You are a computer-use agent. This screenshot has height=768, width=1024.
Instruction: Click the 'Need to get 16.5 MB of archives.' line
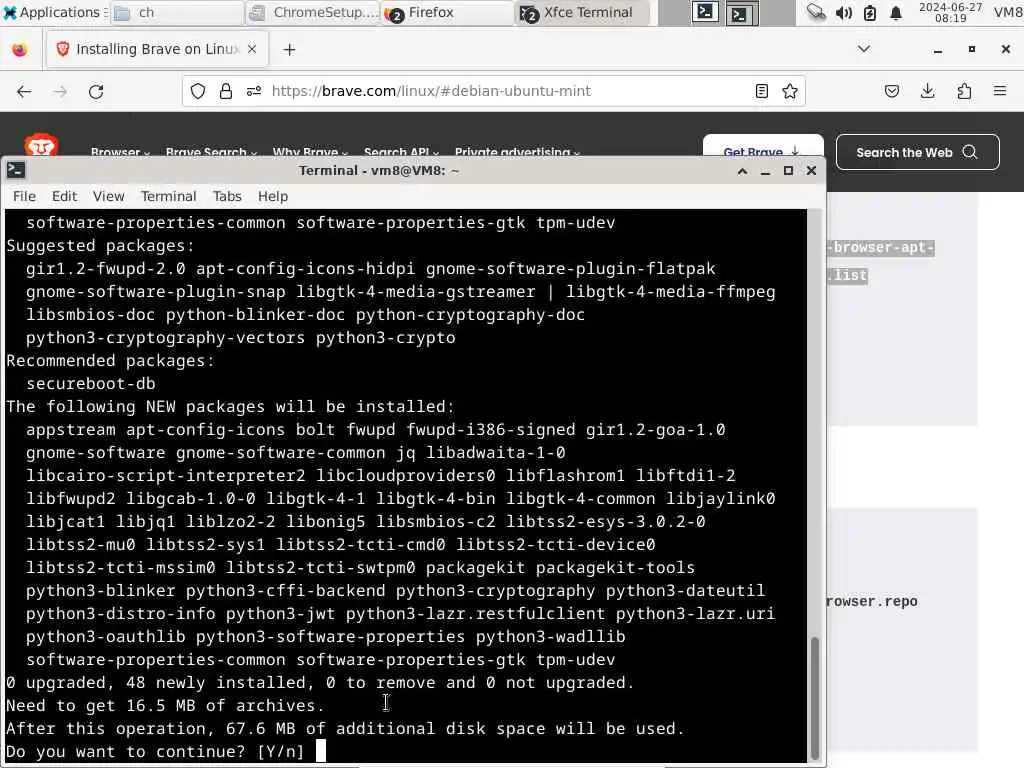pyautogui.click(x=165, y=705)
